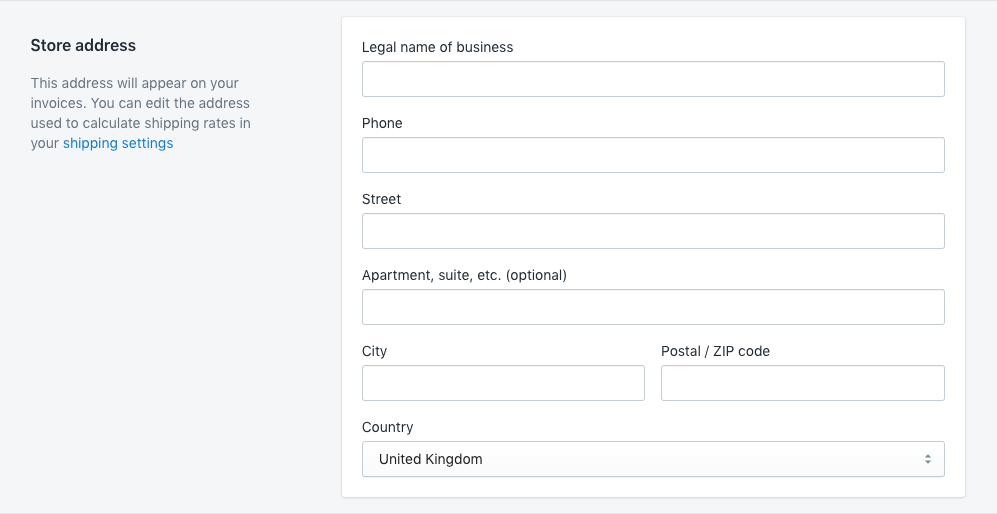Click the "Legal name of business" label
The width and height of the screenshot is (997, 514).
(437, 47)
